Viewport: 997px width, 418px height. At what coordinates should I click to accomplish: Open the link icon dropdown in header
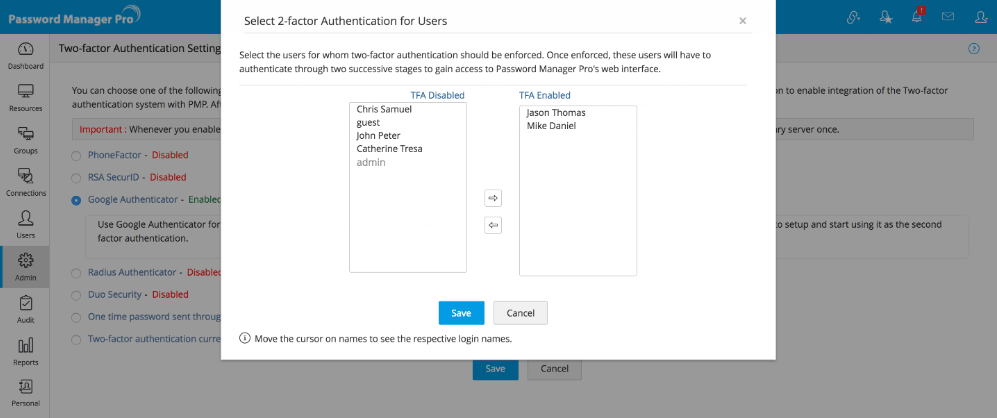tap(854, 16)
